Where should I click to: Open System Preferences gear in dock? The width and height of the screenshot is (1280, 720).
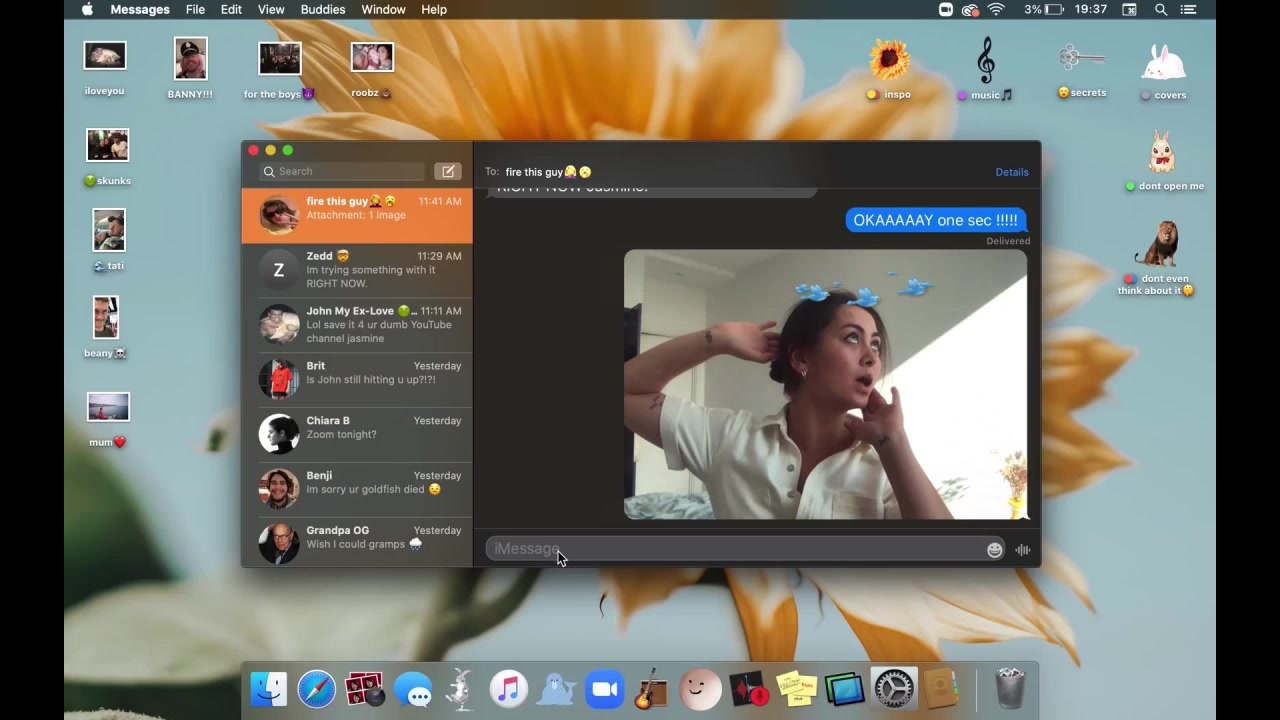click(893, 690)
